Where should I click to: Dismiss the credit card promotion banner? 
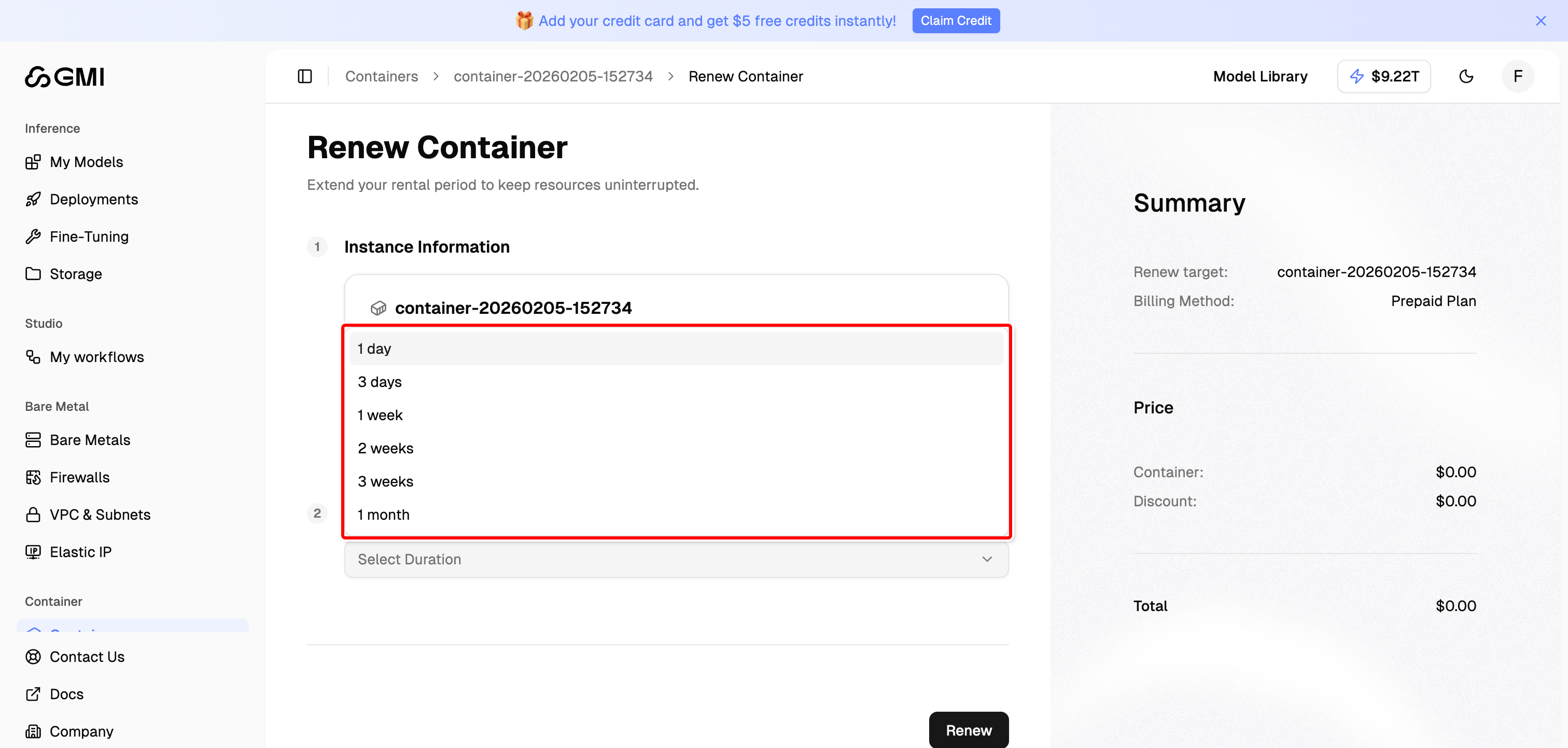1541,20
